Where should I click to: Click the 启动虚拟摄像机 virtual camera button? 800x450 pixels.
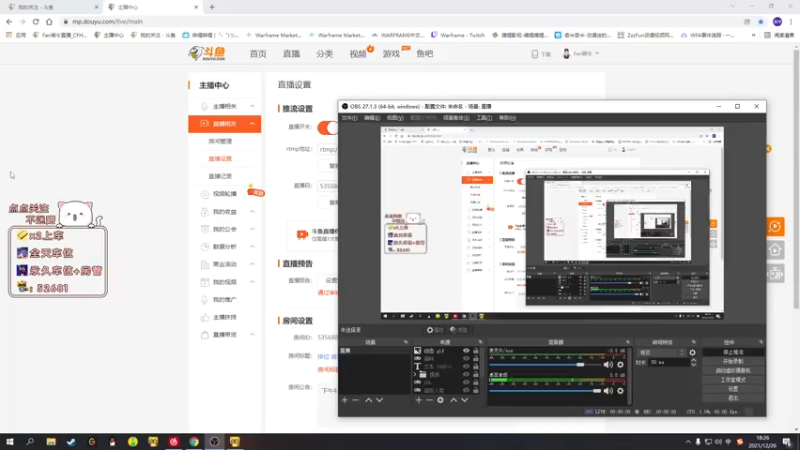733,370
